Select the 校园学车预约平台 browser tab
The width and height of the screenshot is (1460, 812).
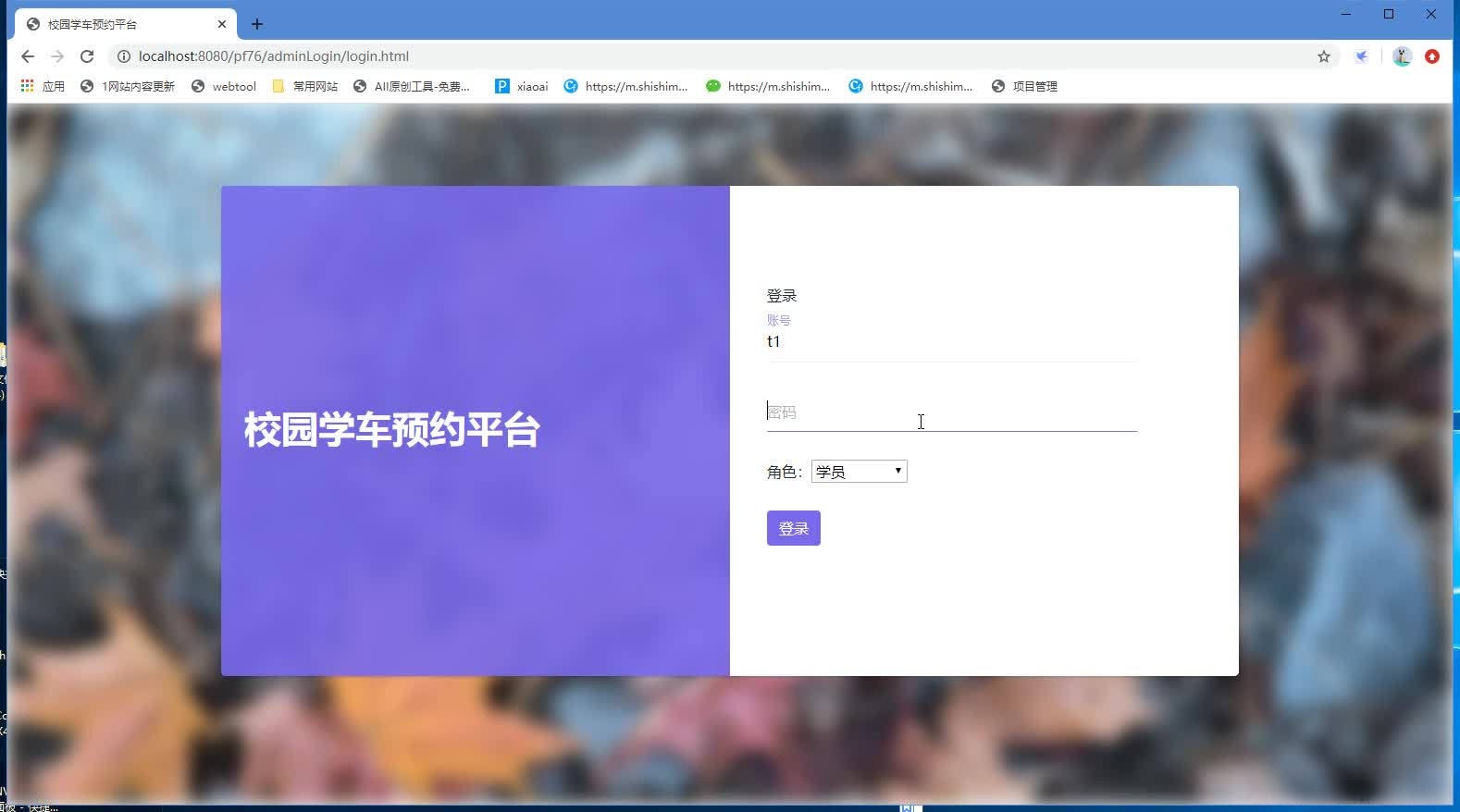(x=127, y=24)
